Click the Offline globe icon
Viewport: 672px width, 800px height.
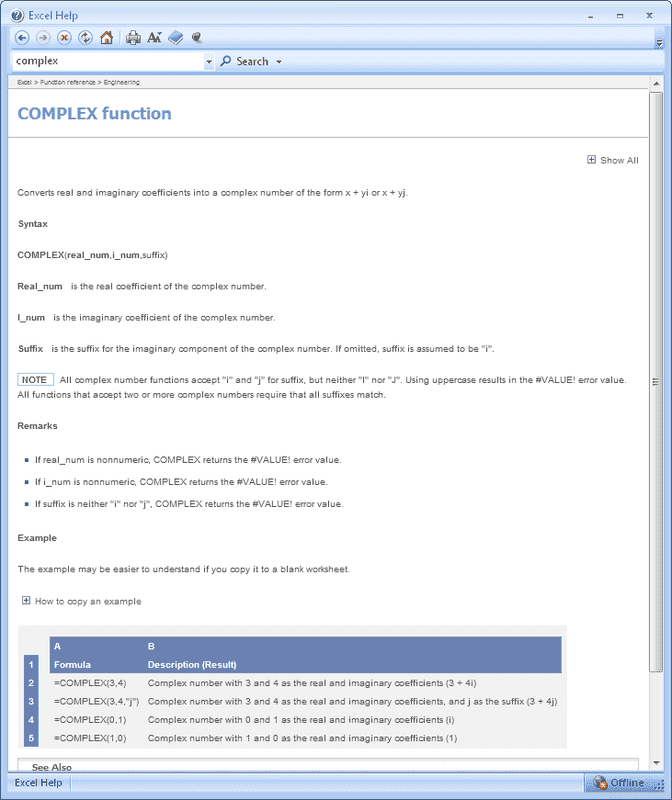(600, 783)
